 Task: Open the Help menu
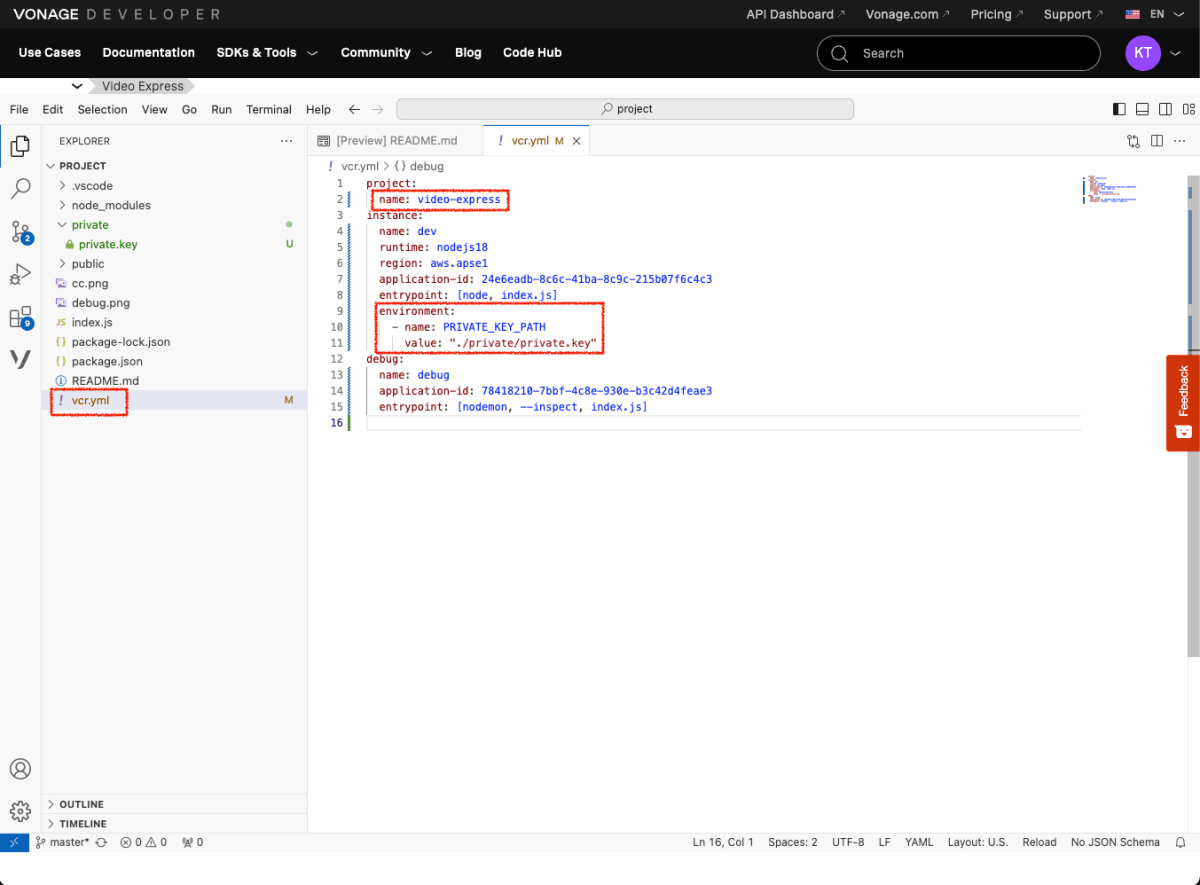click(318, 109)
